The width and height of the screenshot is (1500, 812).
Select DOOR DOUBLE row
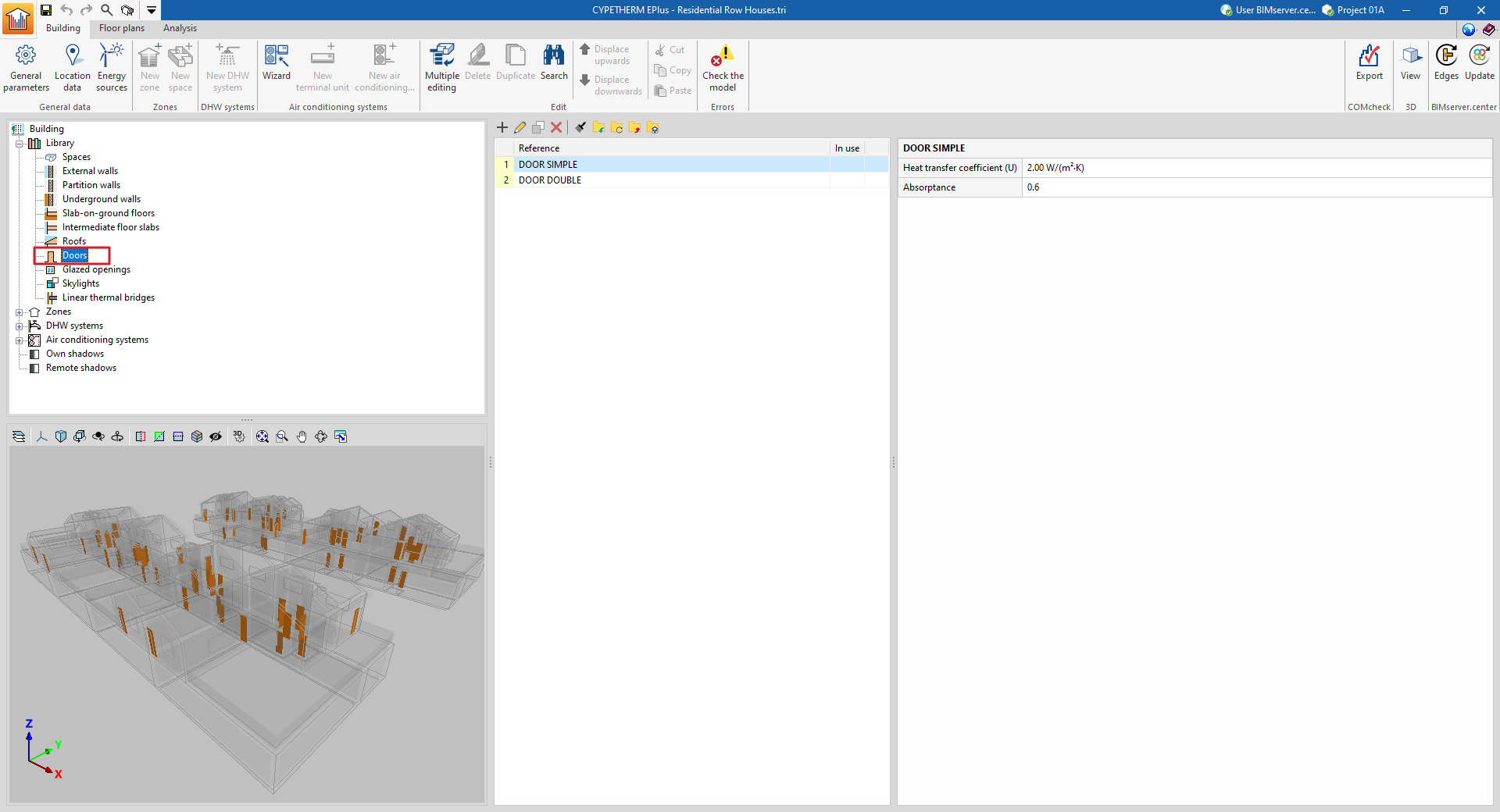(x=691, y=180)
